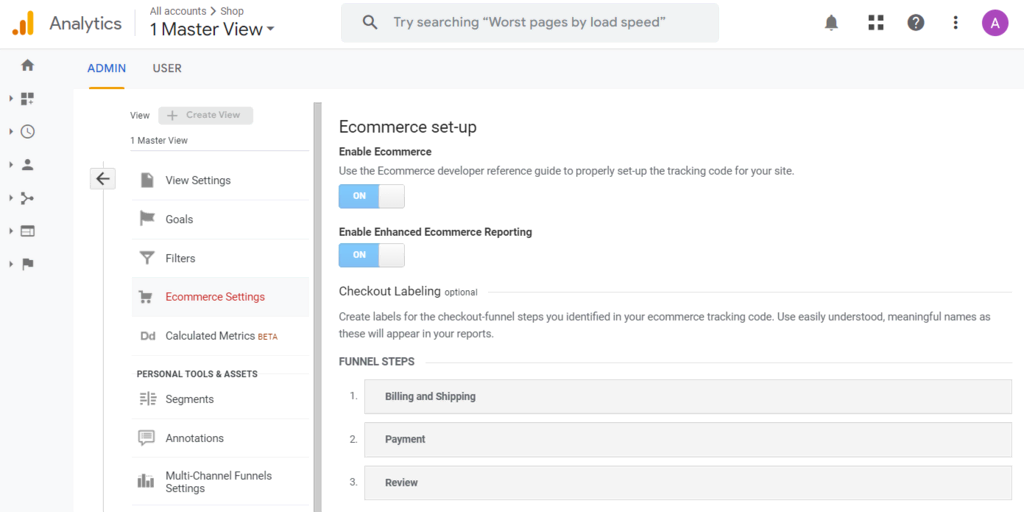1024x512 pixels.
Task: Open the Goals settings link
Action: (x=179, y=219)
